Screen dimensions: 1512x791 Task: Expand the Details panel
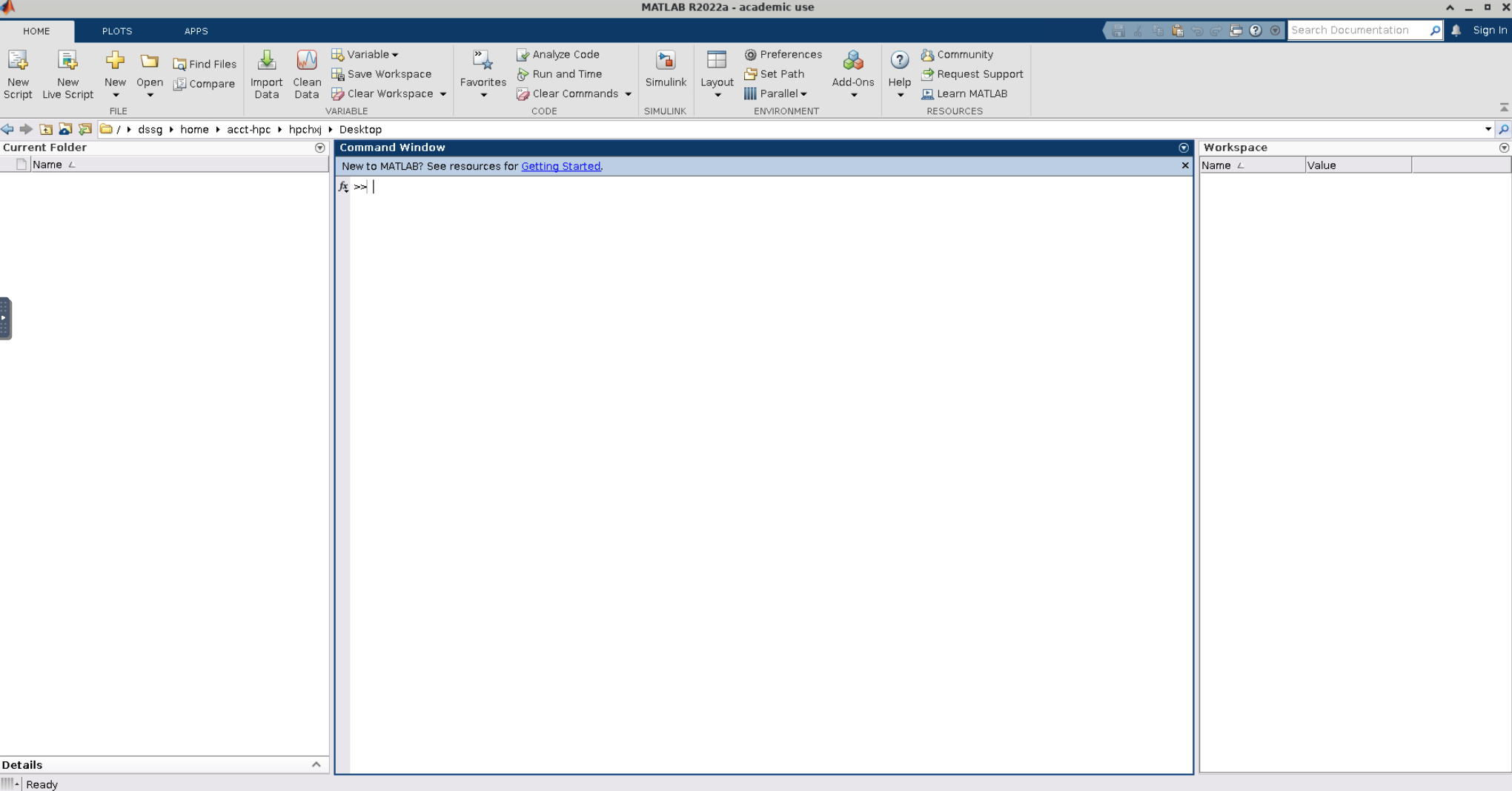(x=316, y=764)
